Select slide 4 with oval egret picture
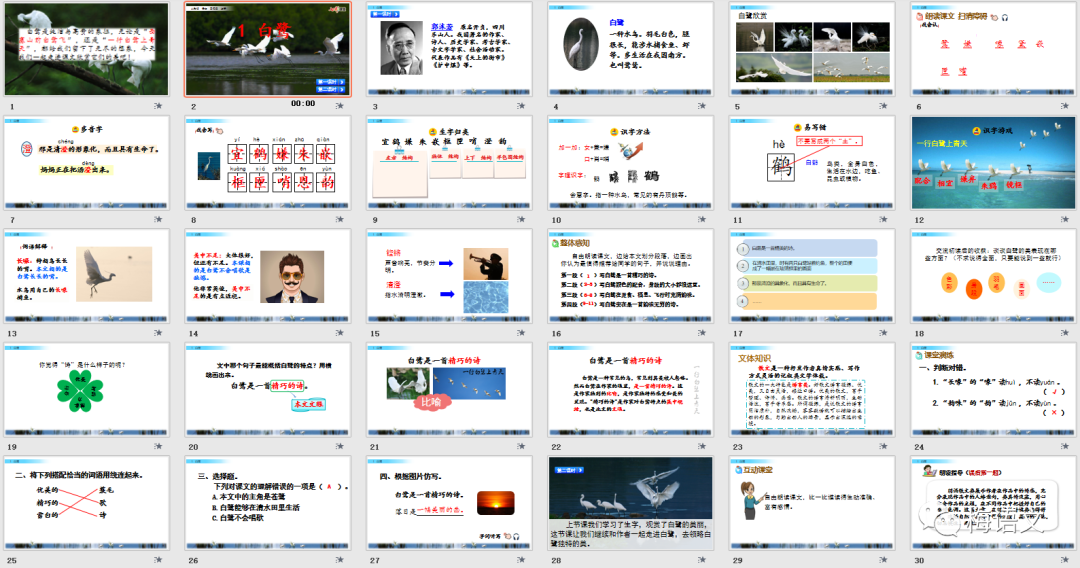This screenshot has height=568, width=1080. click(631, 49)
